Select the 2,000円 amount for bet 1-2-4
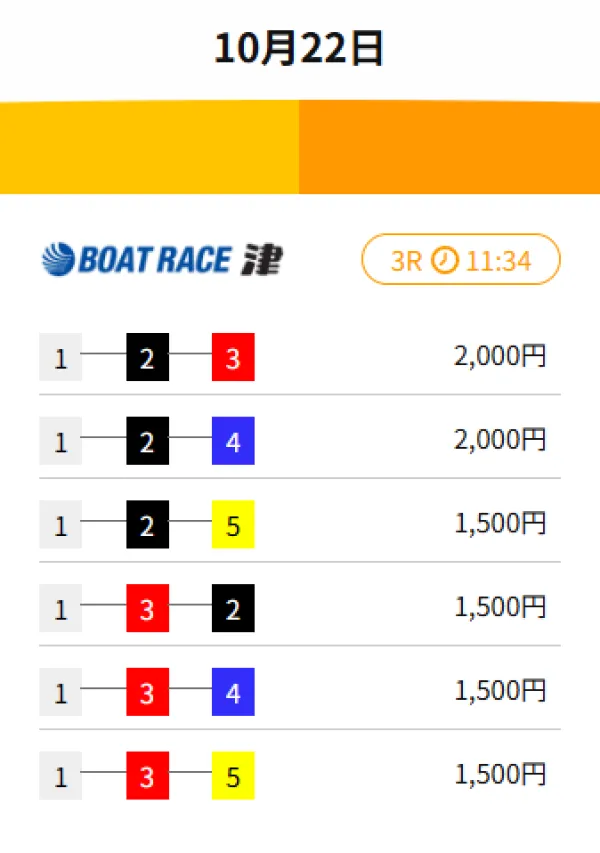This screenshot has height=853, width=600. (500, 440)
